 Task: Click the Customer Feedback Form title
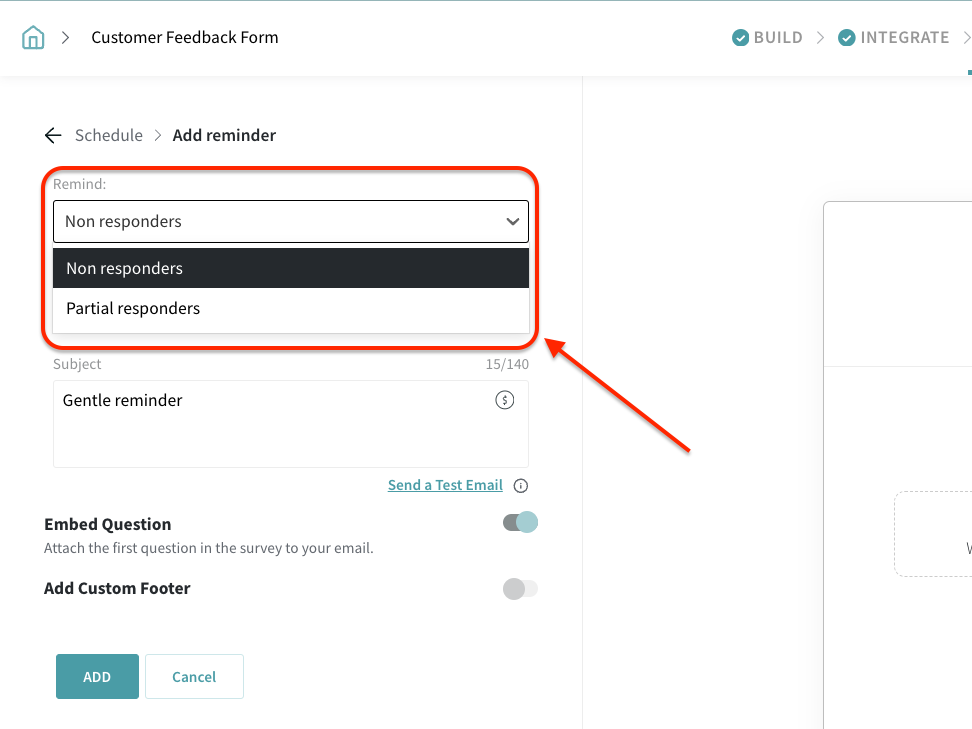[185, 38]
